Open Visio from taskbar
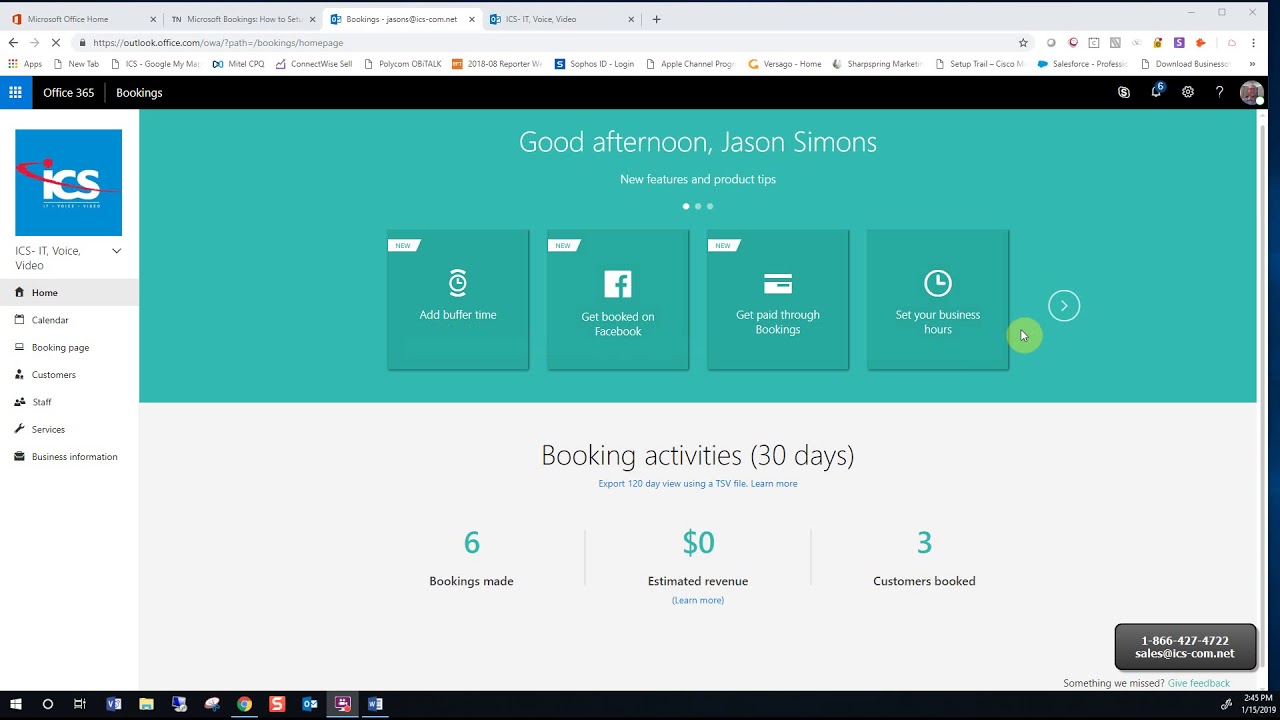Screen dimensions: 1280x720 [113, 704]
